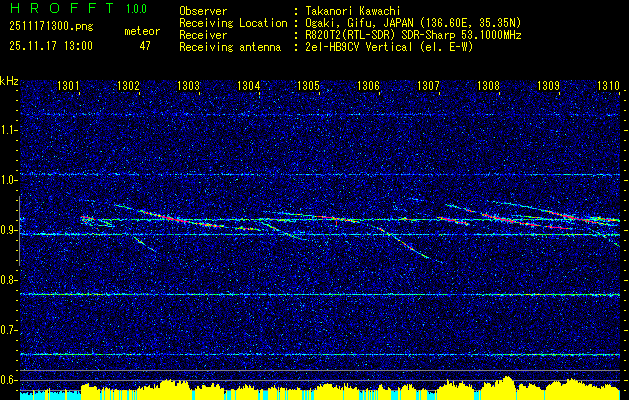Click the 1305 time marker
629x400 pixels.
308,85
